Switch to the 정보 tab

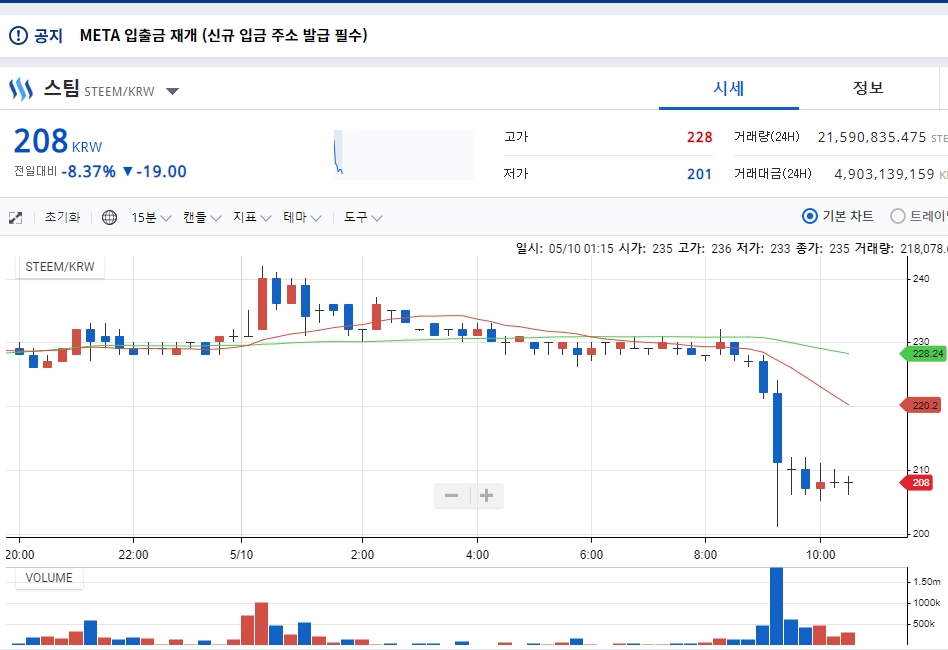point(868,88)
